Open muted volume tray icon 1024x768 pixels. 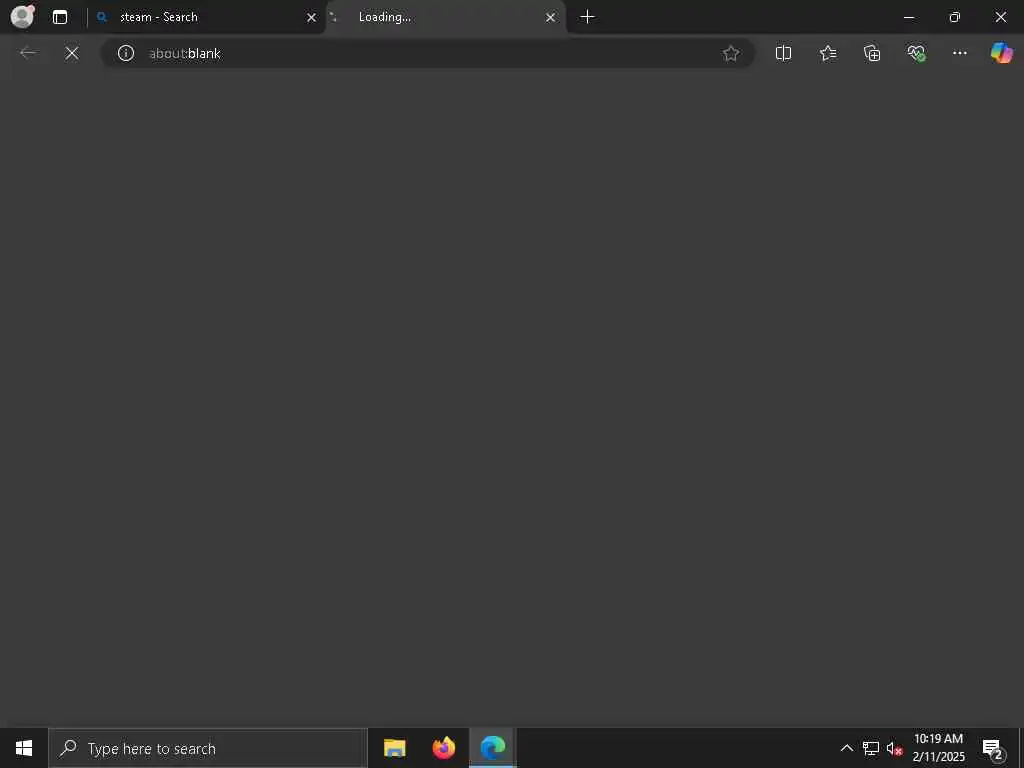(894, 748)
